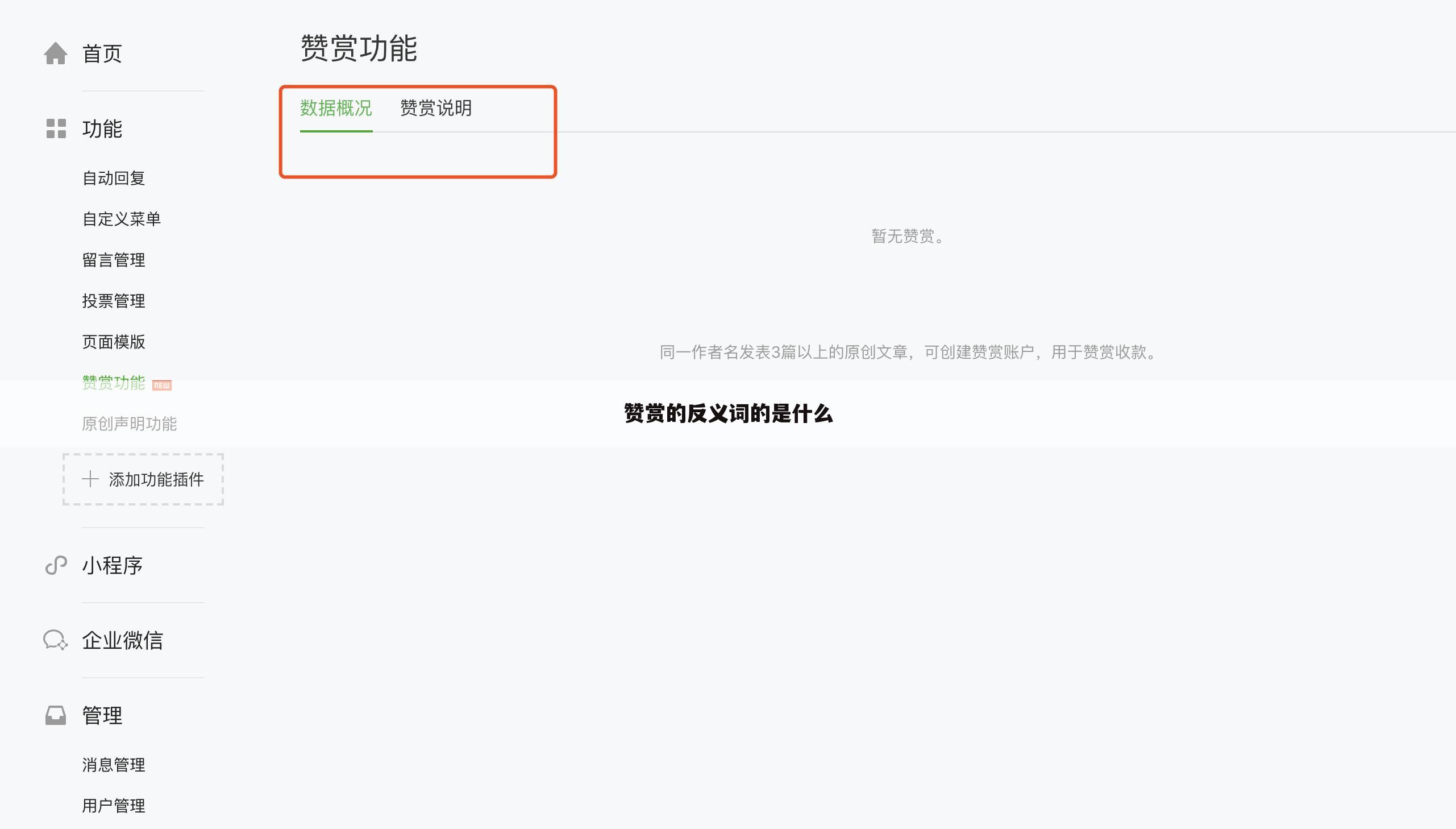1456x829 pixels.
Task: Open 页面模版 in the sidebar
Action: coord(114,342)
